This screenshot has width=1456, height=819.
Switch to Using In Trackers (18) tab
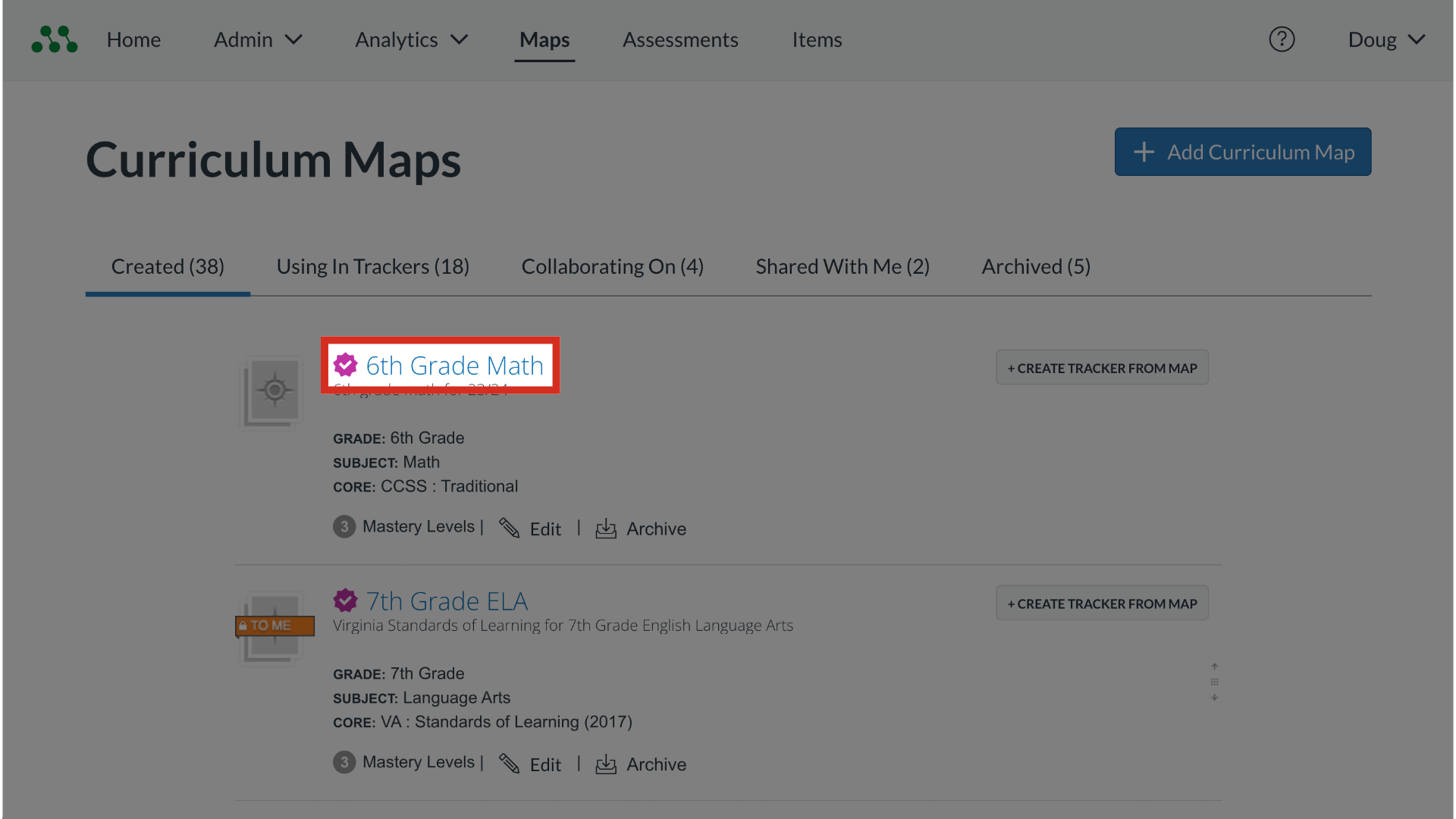point(372,267)
